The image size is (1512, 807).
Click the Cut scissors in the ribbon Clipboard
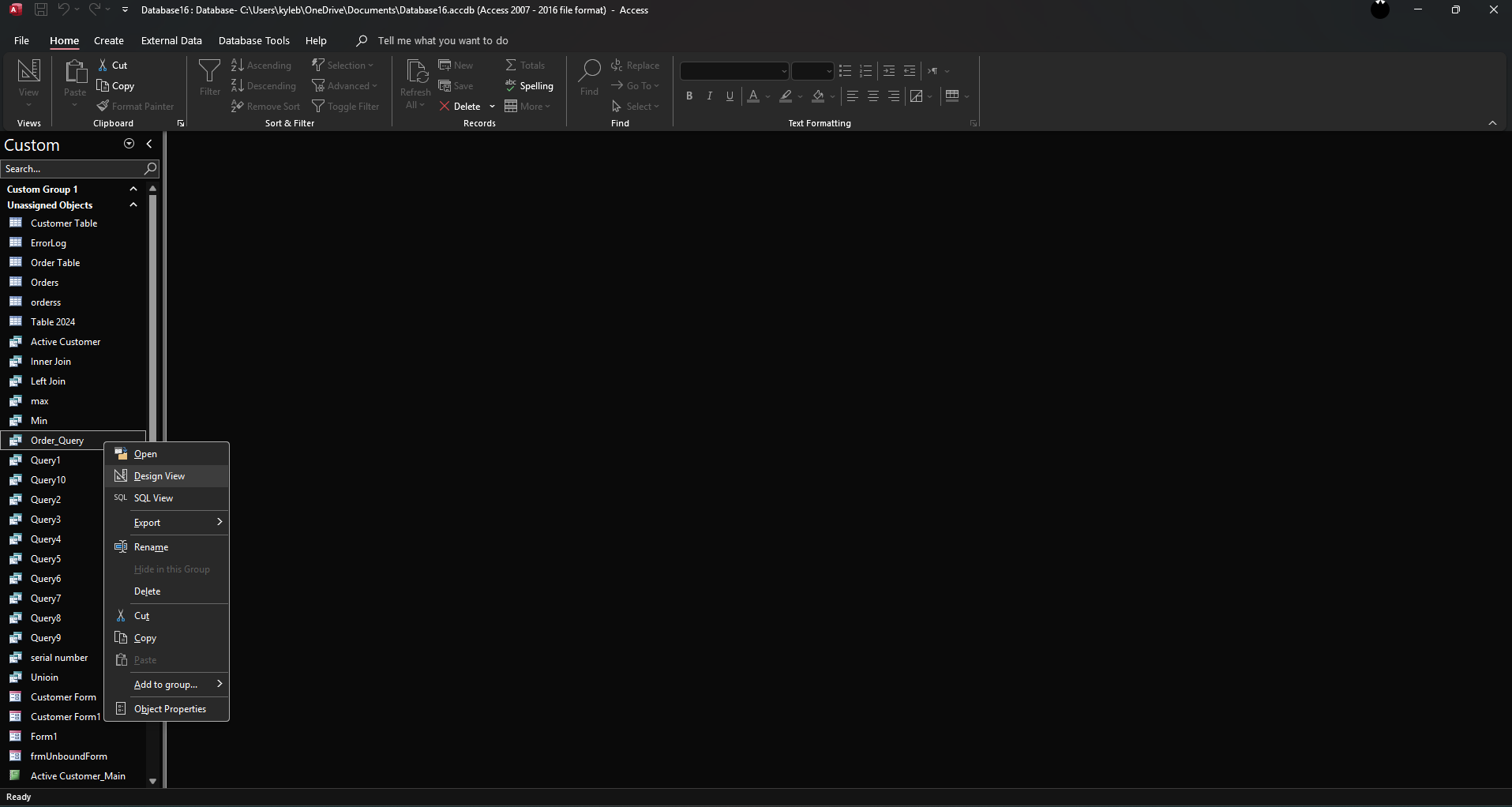click(103, 65)
